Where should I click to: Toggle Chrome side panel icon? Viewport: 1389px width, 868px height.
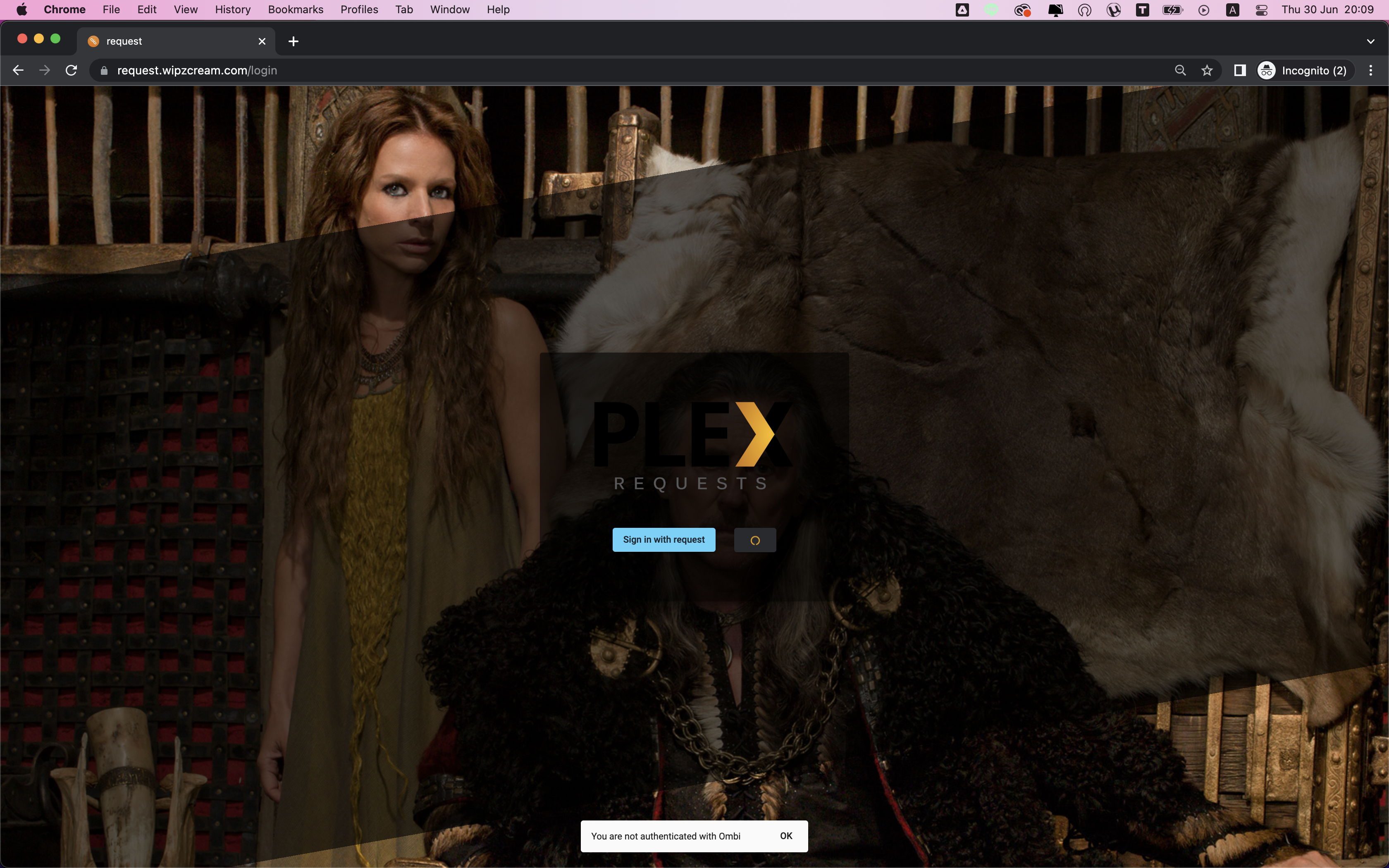(1239, 71)
